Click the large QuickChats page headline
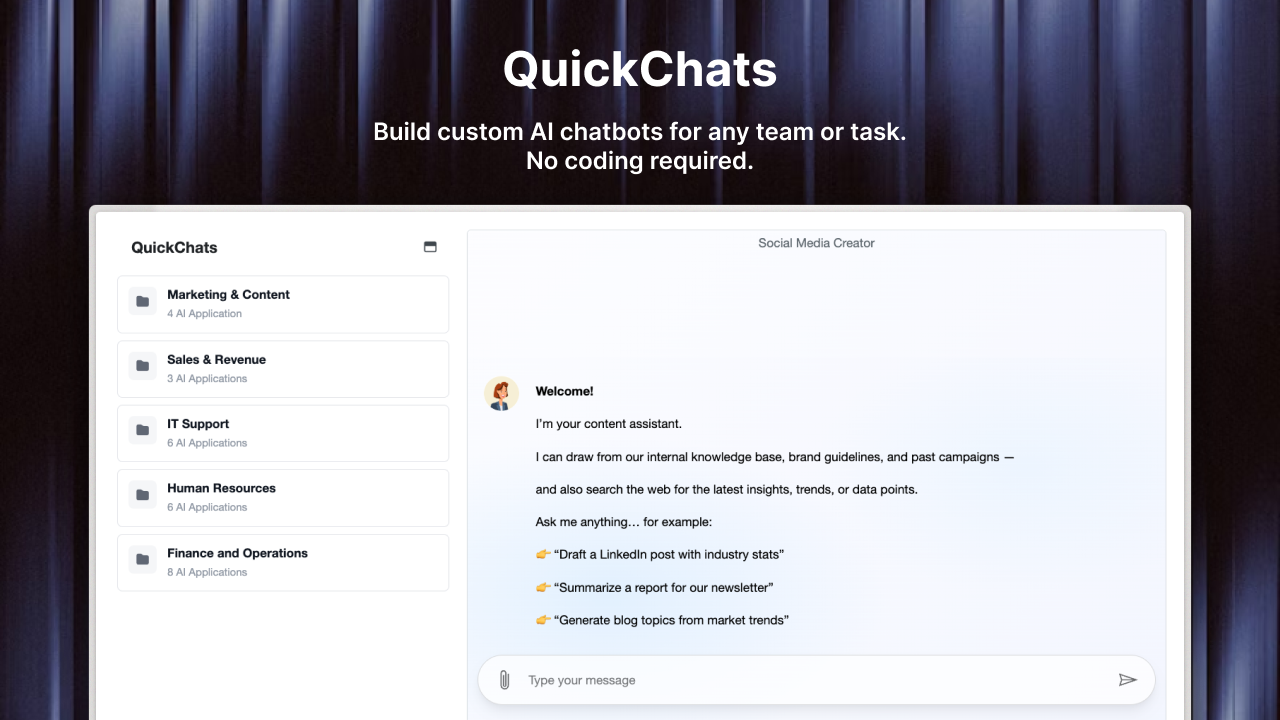The width and height of the screenshot is (1280, 720). coord(640,70)
